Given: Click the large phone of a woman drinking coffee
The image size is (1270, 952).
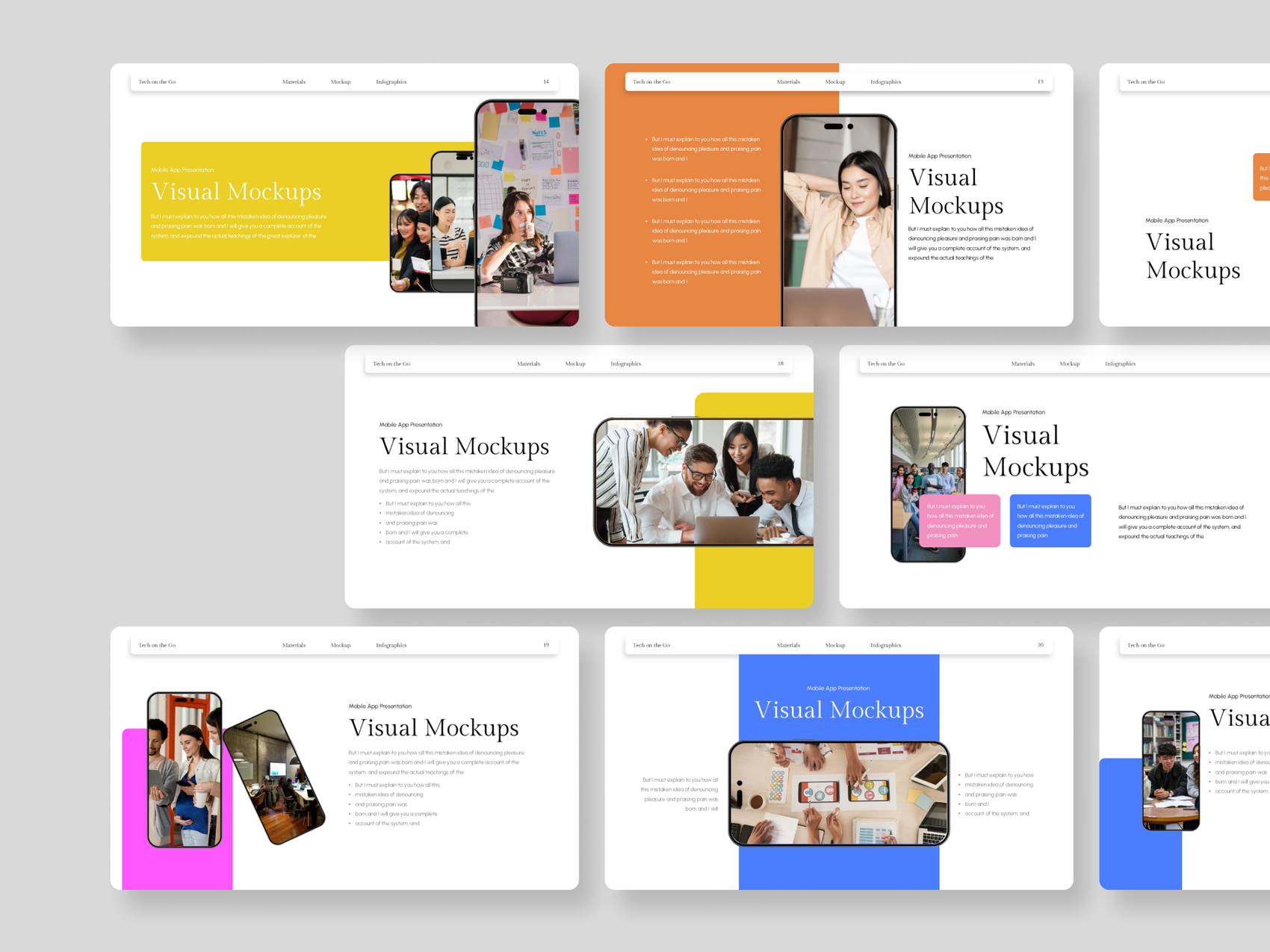Looking at the screenshot, I should pyautogui.click(x=527, y=213).
